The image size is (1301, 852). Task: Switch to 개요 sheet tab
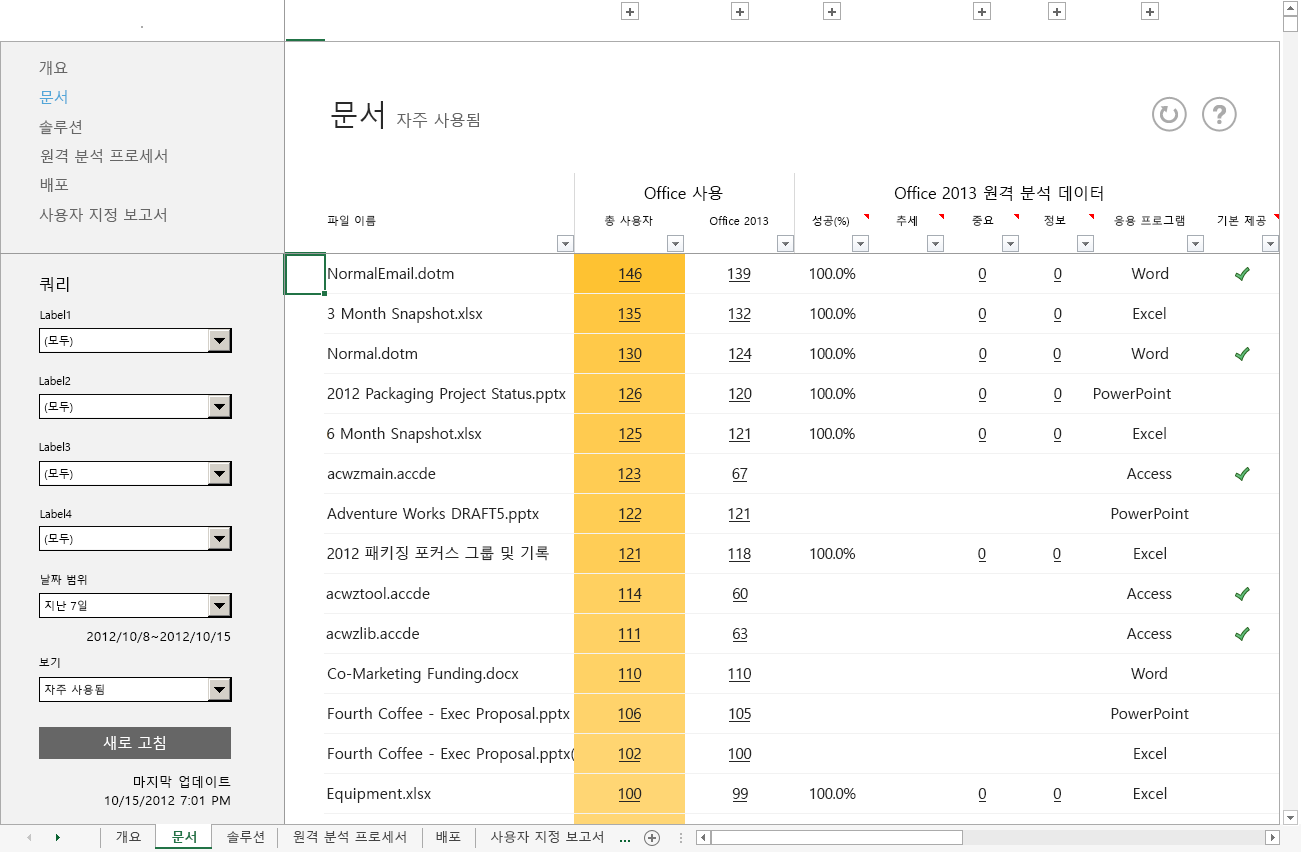coord(128,837)
